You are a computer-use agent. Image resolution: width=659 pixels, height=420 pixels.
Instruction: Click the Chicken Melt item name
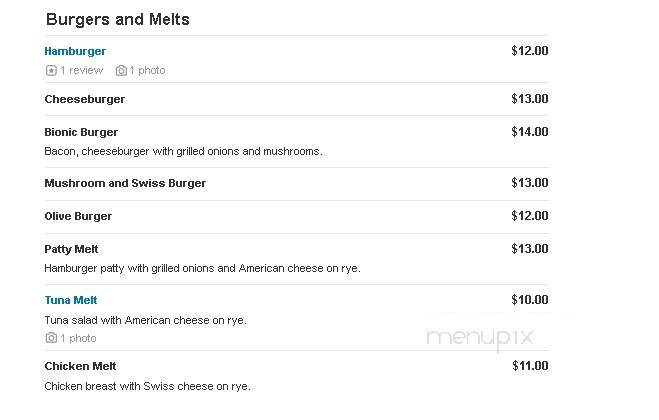click(80, 366)
